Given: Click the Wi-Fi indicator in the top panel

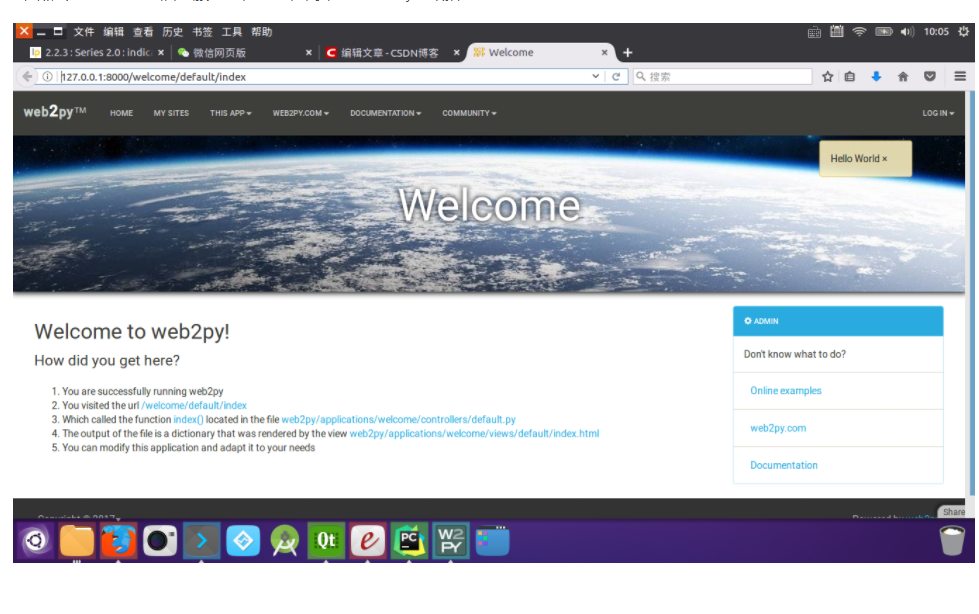Looking at the screenshot, I should pos(859,31).
